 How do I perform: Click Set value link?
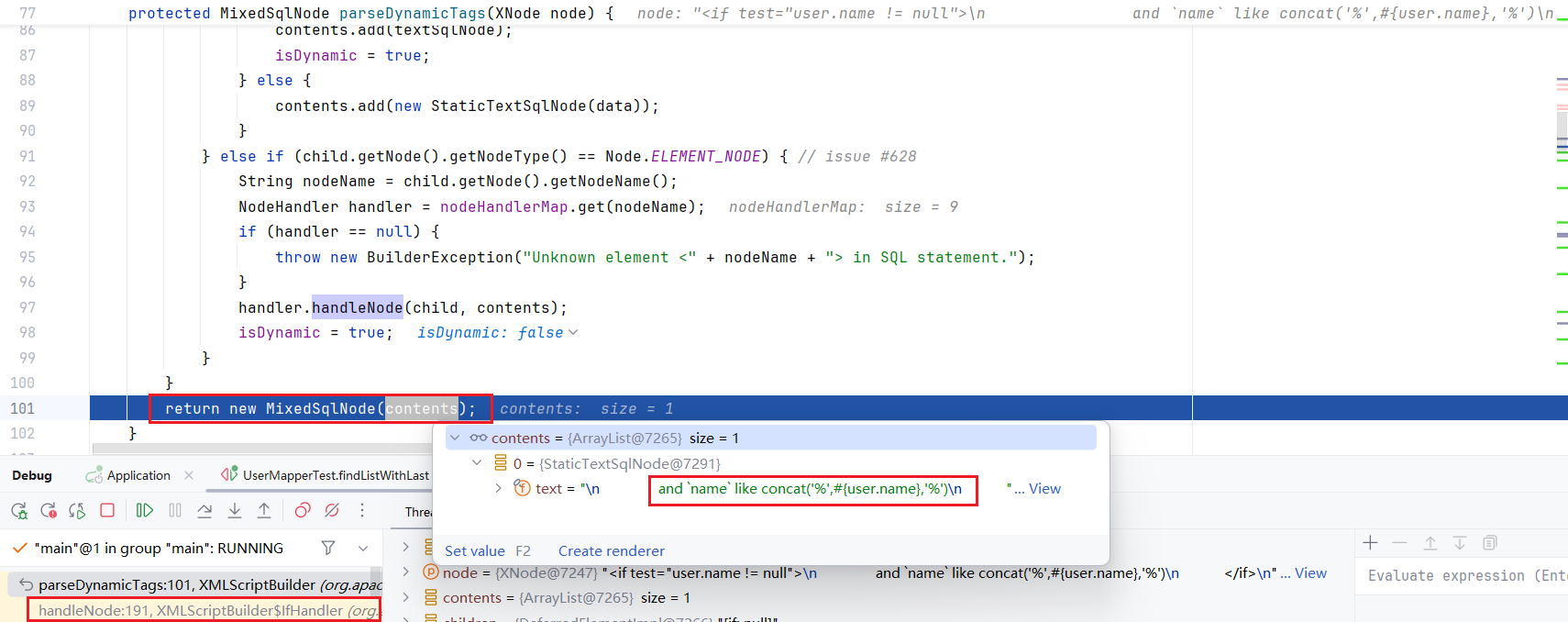[475, 550]
